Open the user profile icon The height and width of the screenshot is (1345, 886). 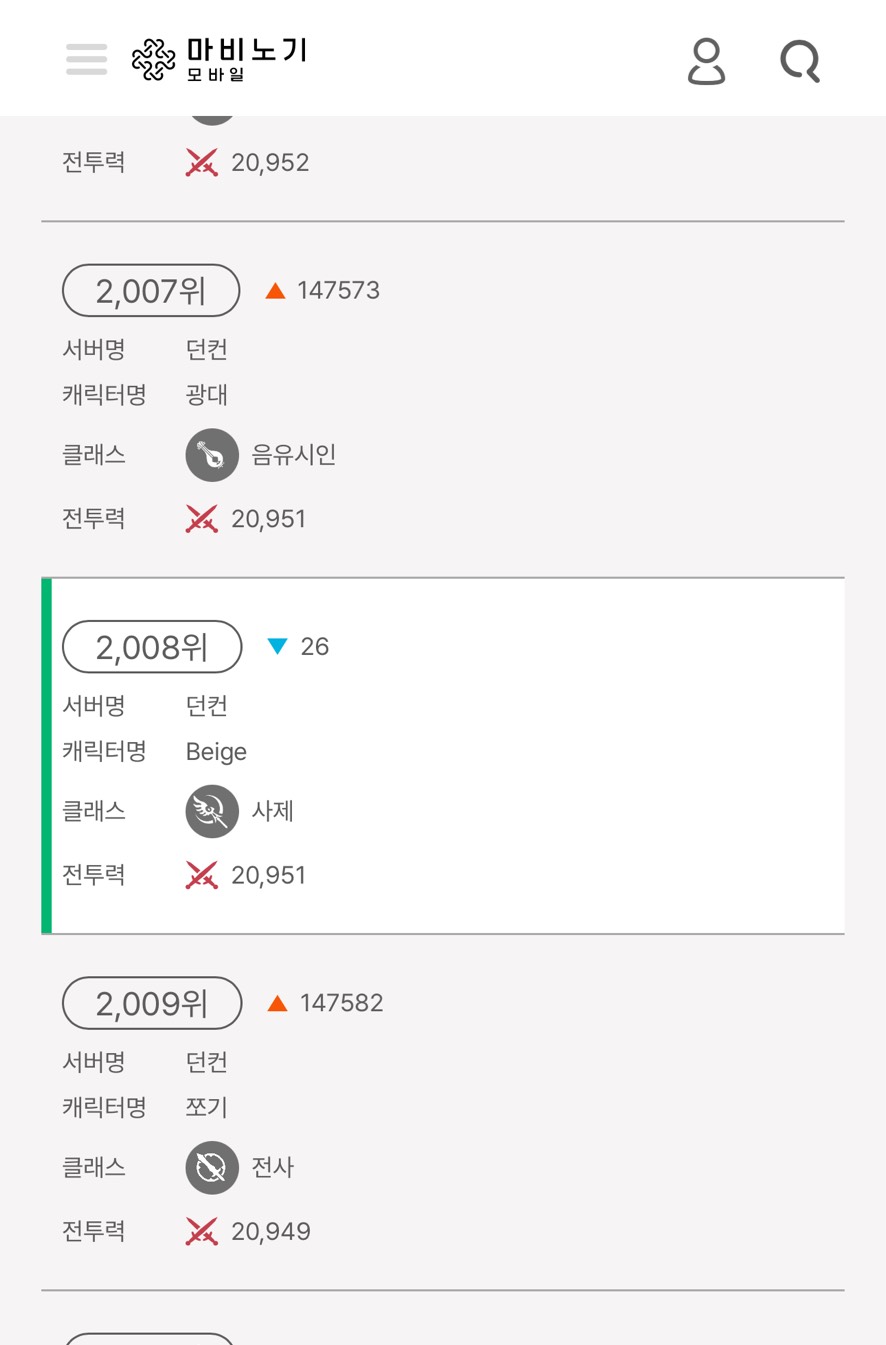706,61
